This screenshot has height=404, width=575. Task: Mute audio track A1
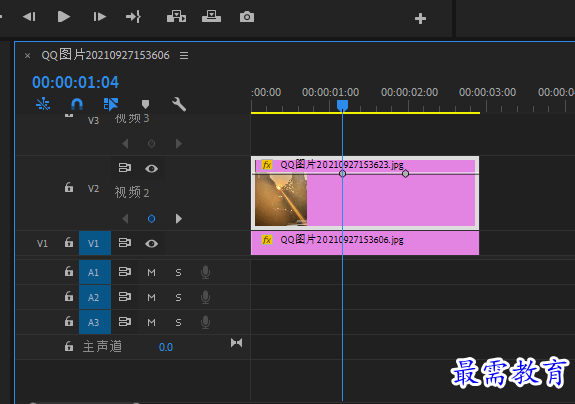[x=151, y=272]
